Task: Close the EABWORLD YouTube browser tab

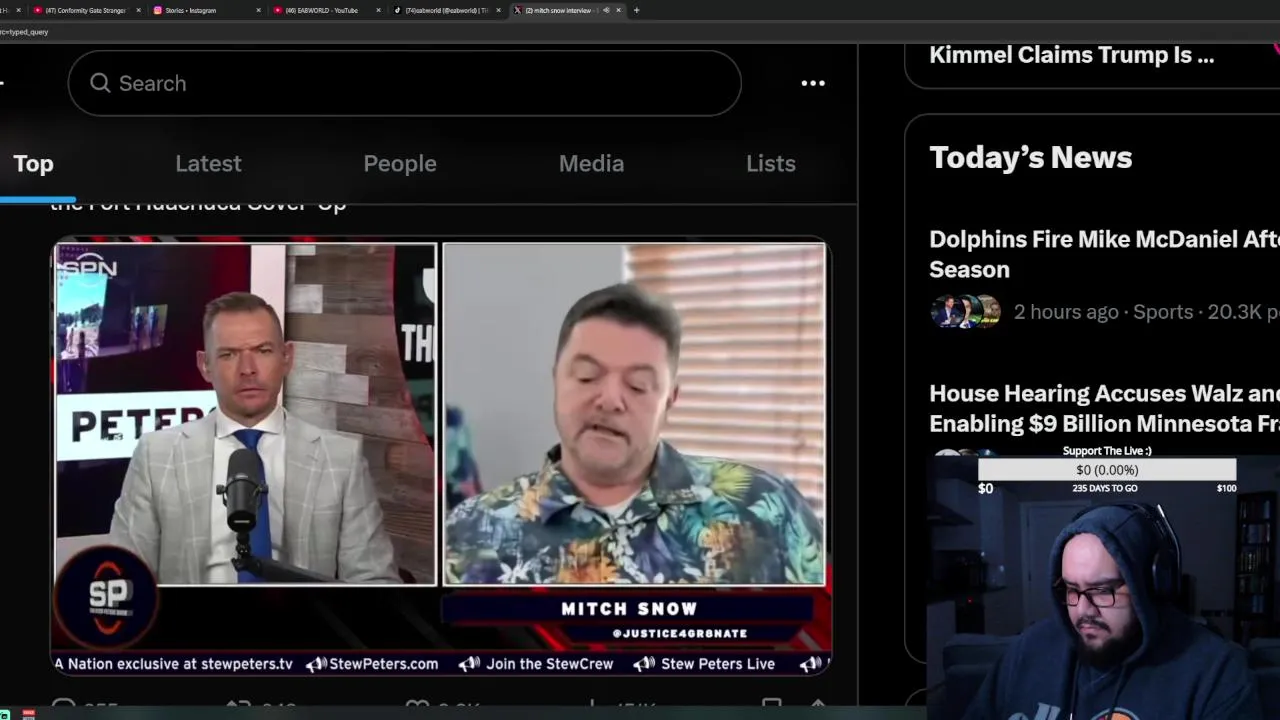Action: click(378, 10)
